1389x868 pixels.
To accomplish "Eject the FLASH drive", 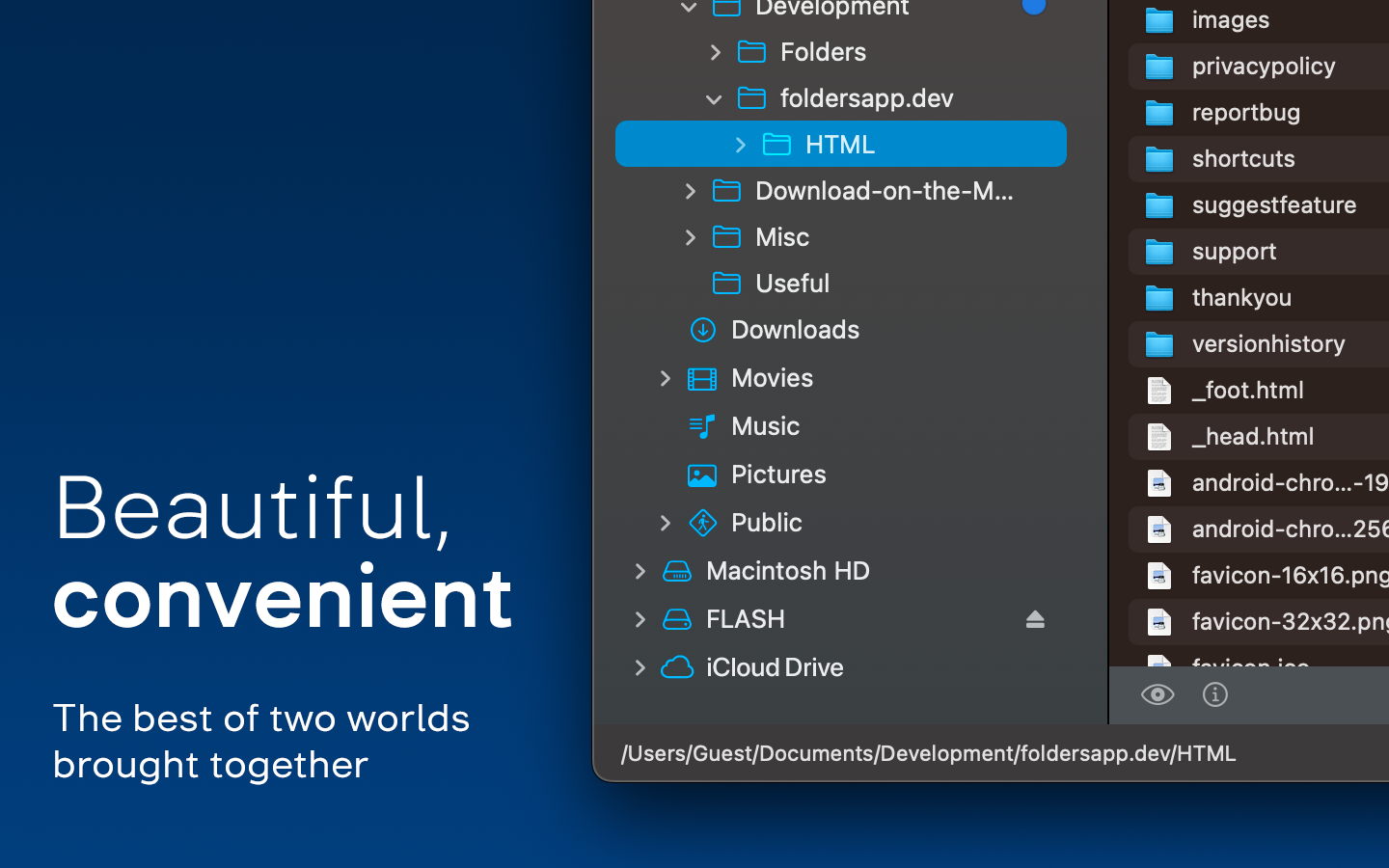I will click(x=1035, y=619).
